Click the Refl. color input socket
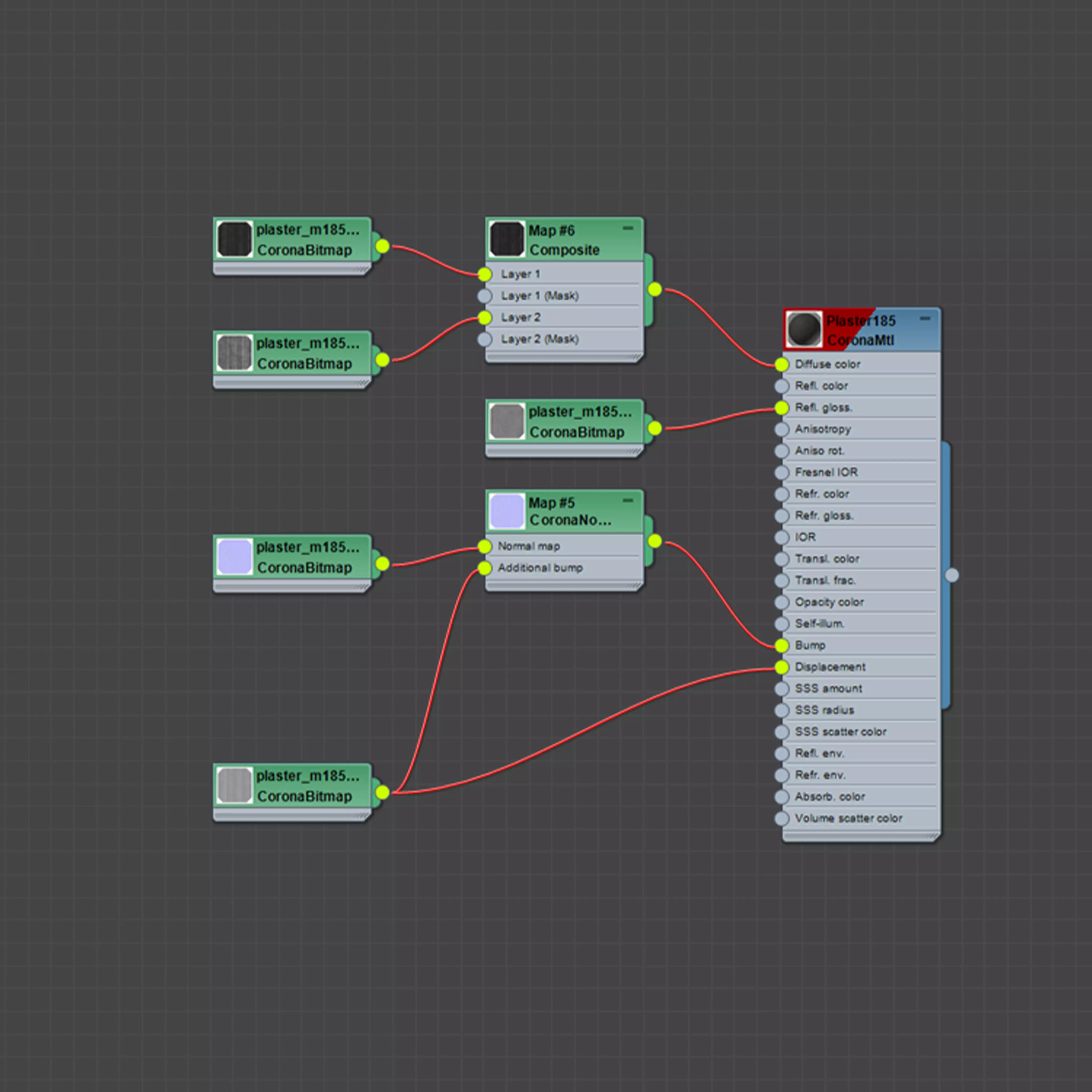The height and width of the screenshot is (1092, 1092). click(782, 386)
